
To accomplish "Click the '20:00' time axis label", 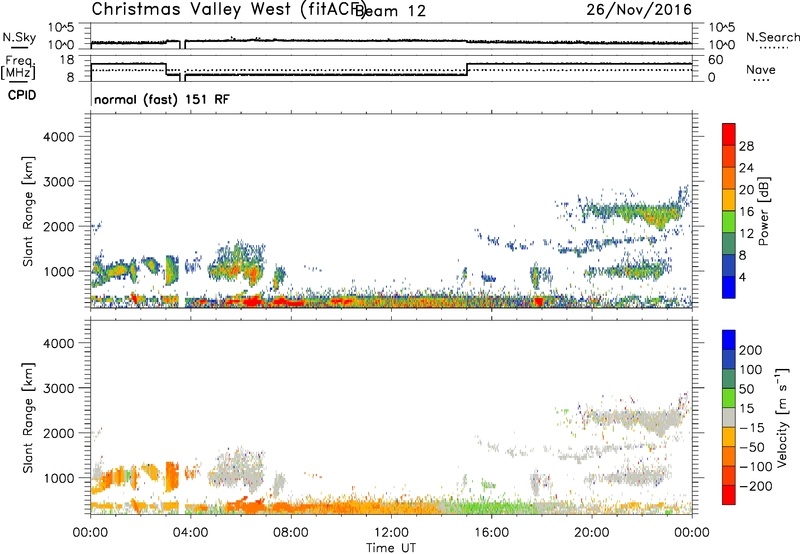I will [592, 533].
